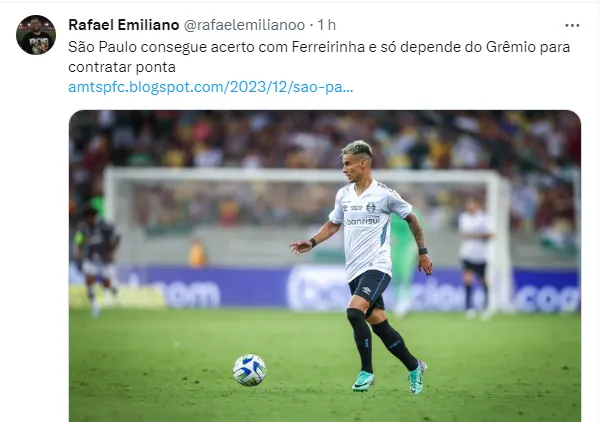Click the @rafaelemilianoo handle
Image resolution: width=612 pixels, height=422 pixels.
click(x=244, y=25)
